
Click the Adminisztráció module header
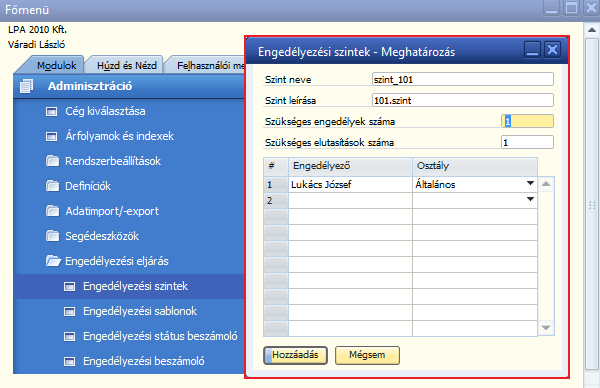pyautogui.click(x=129, y=86)
